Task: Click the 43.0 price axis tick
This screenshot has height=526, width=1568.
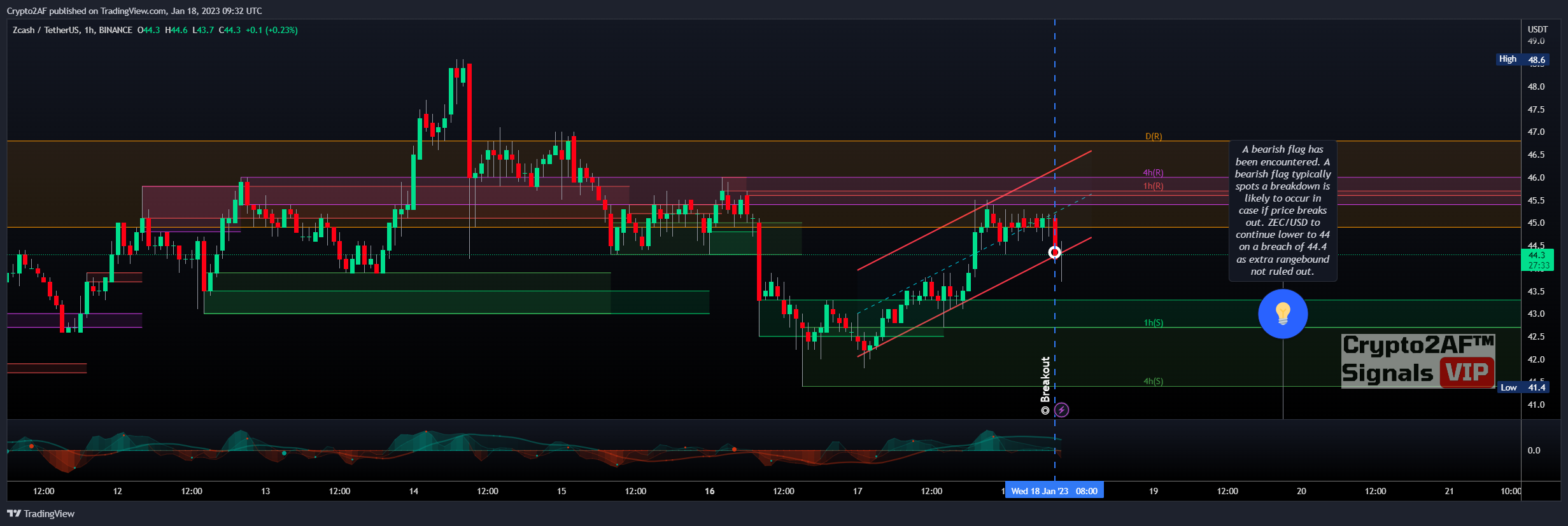Action: click(x=1536, y=314)
